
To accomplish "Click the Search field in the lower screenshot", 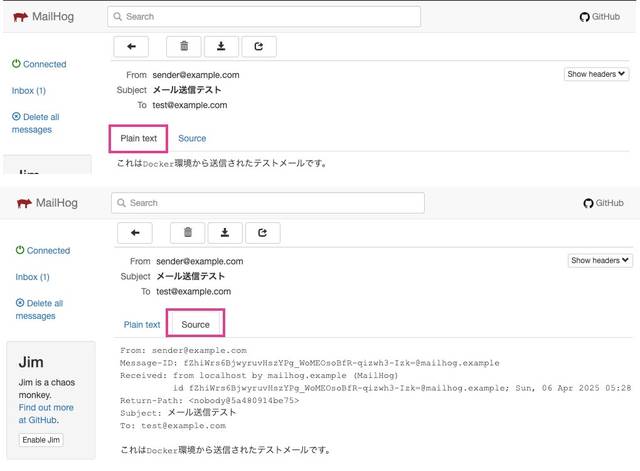I will tap(268, 203).
